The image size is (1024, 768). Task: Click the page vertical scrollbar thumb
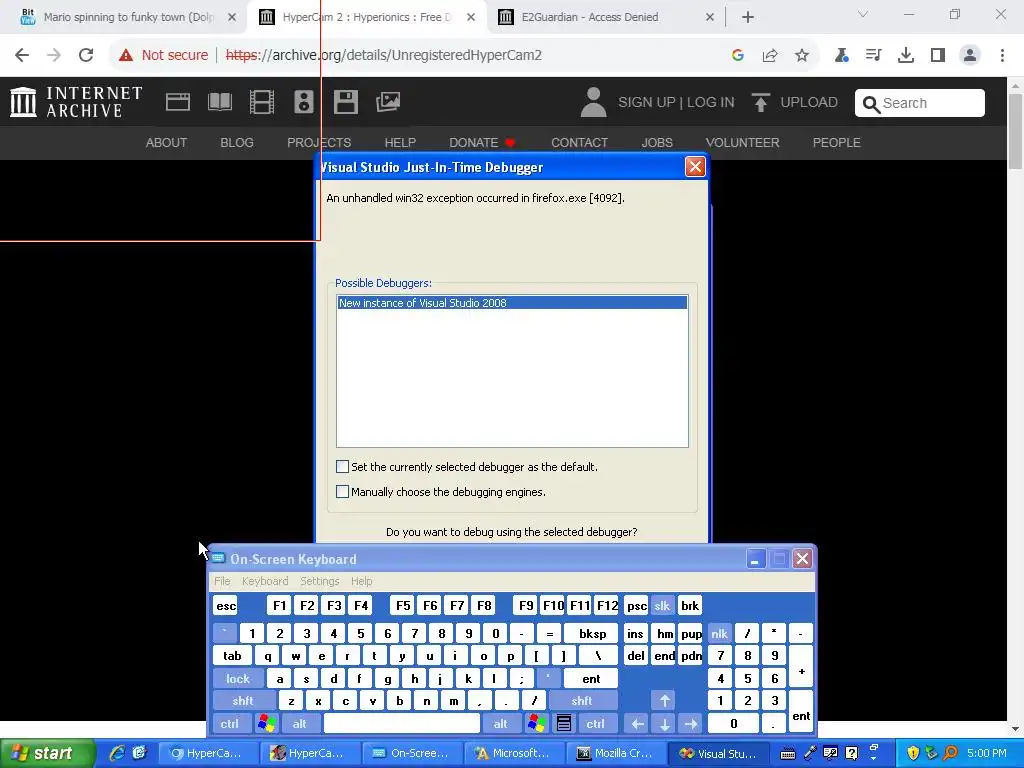coord(1016,131)
